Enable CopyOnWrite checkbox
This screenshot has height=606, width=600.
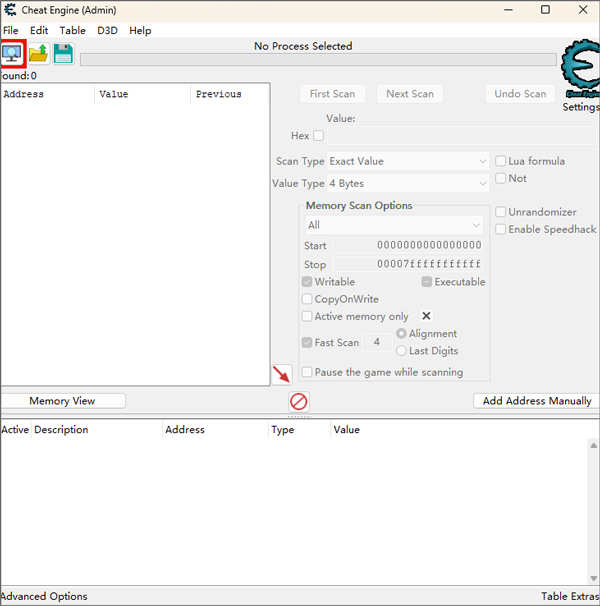pos(307,299)
